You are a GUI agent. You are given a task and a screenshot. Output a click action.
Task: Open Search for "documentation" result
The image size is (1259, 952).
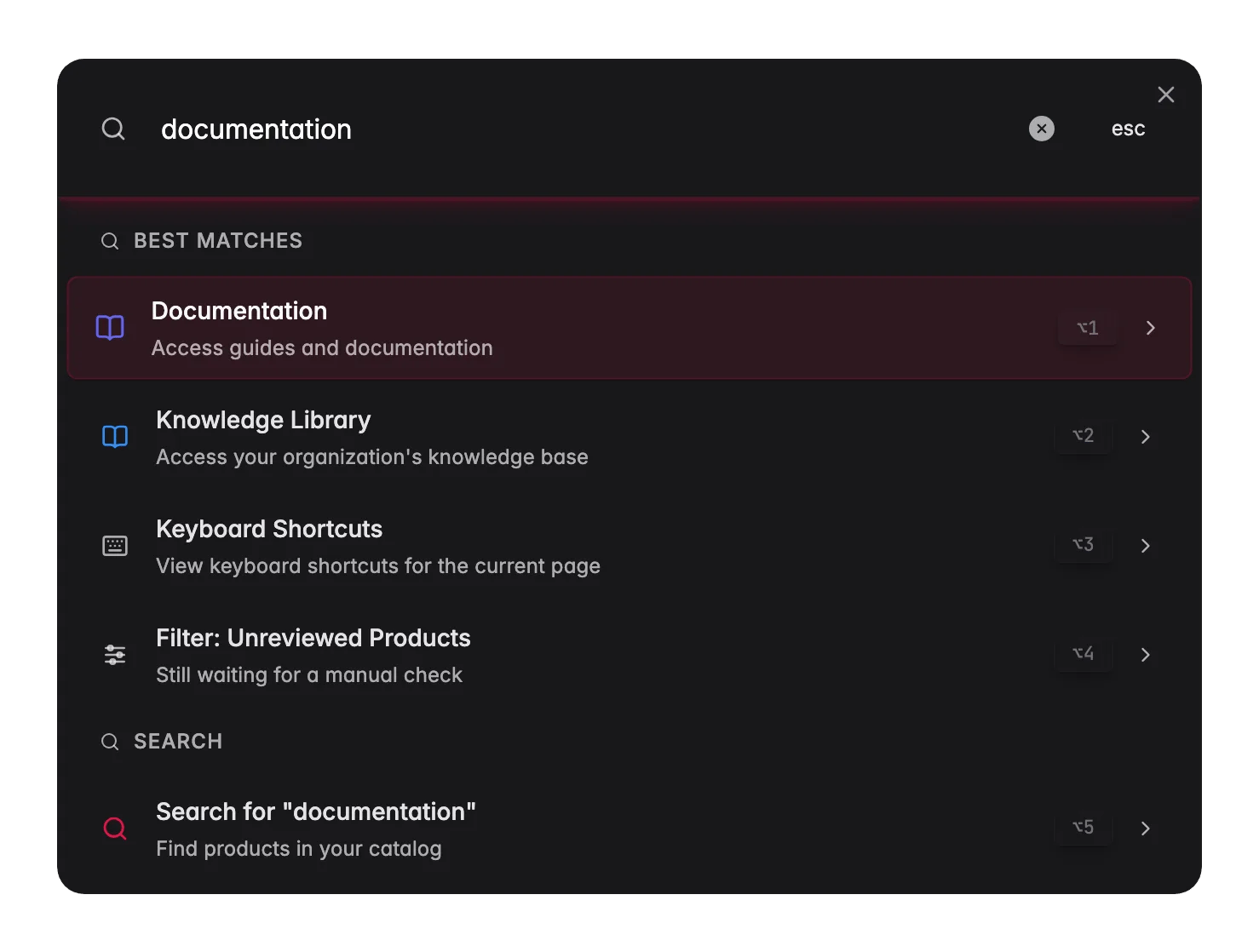click(629, 829)
